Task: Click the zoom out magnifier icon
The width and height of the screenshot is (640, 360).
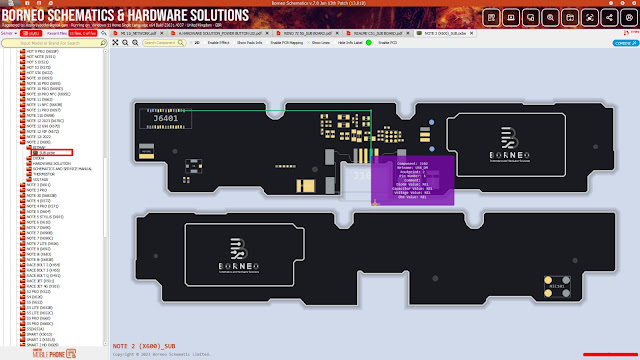Action: point(125,42)
